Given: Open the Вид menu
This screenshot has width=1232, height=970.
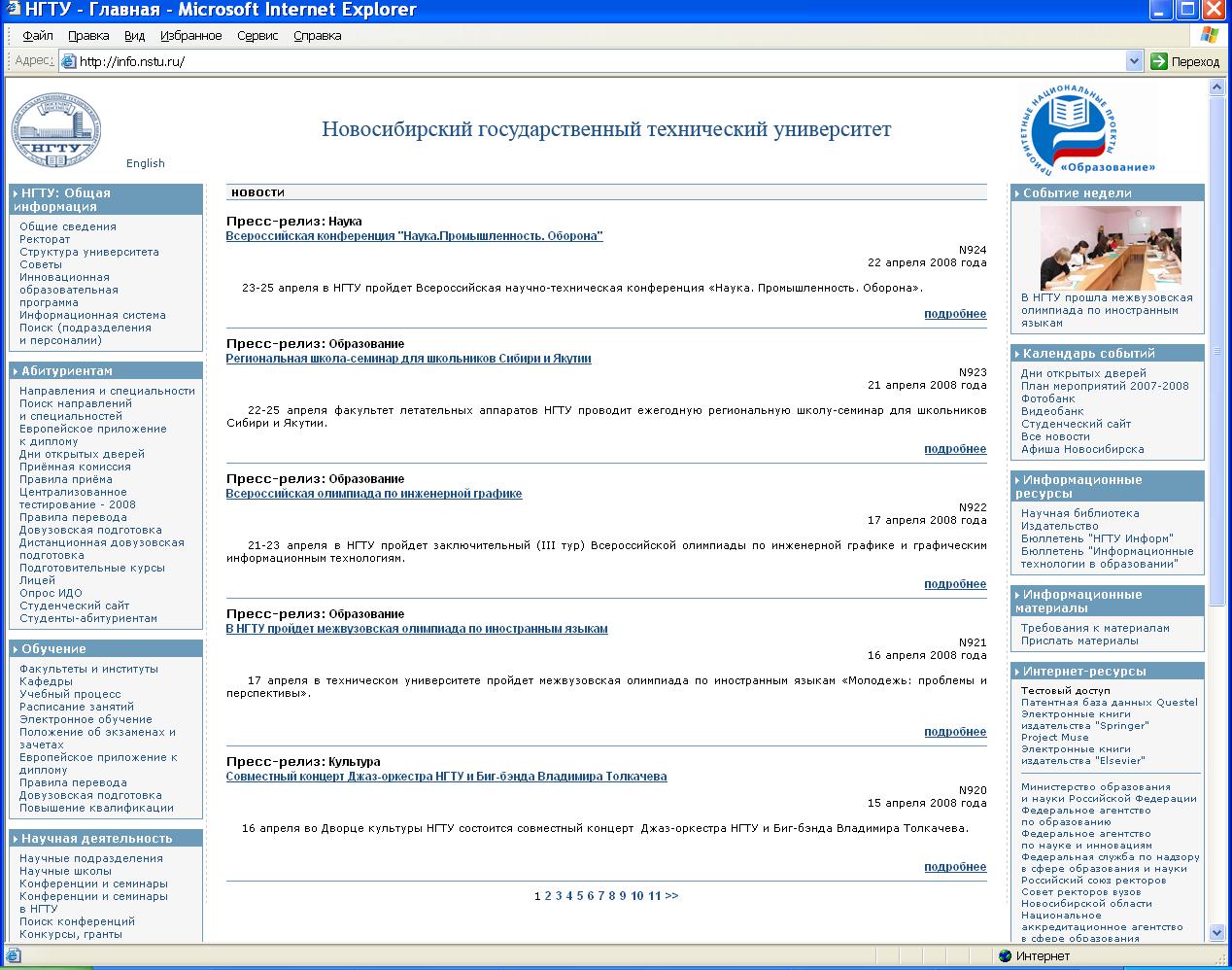Looking at the screenshot, I should point(134,36).
